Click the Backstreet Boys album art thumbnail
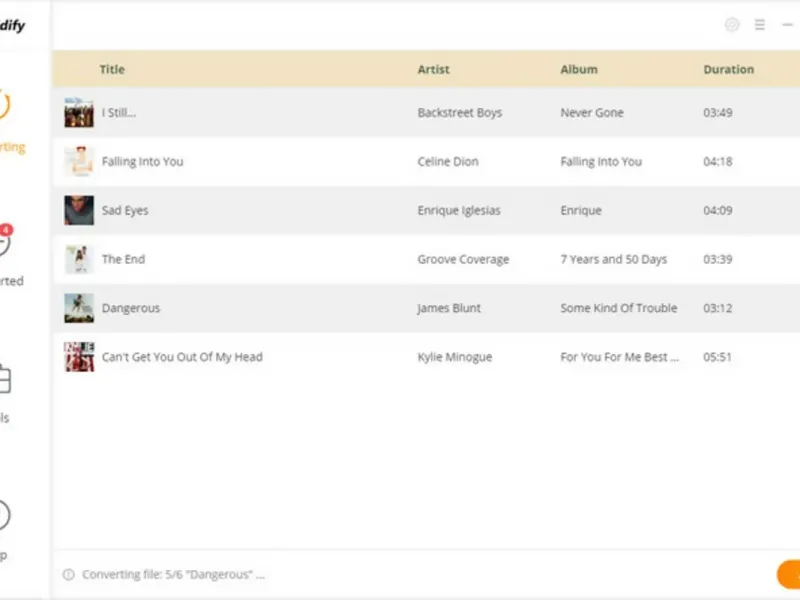 (x=79, y=113)
